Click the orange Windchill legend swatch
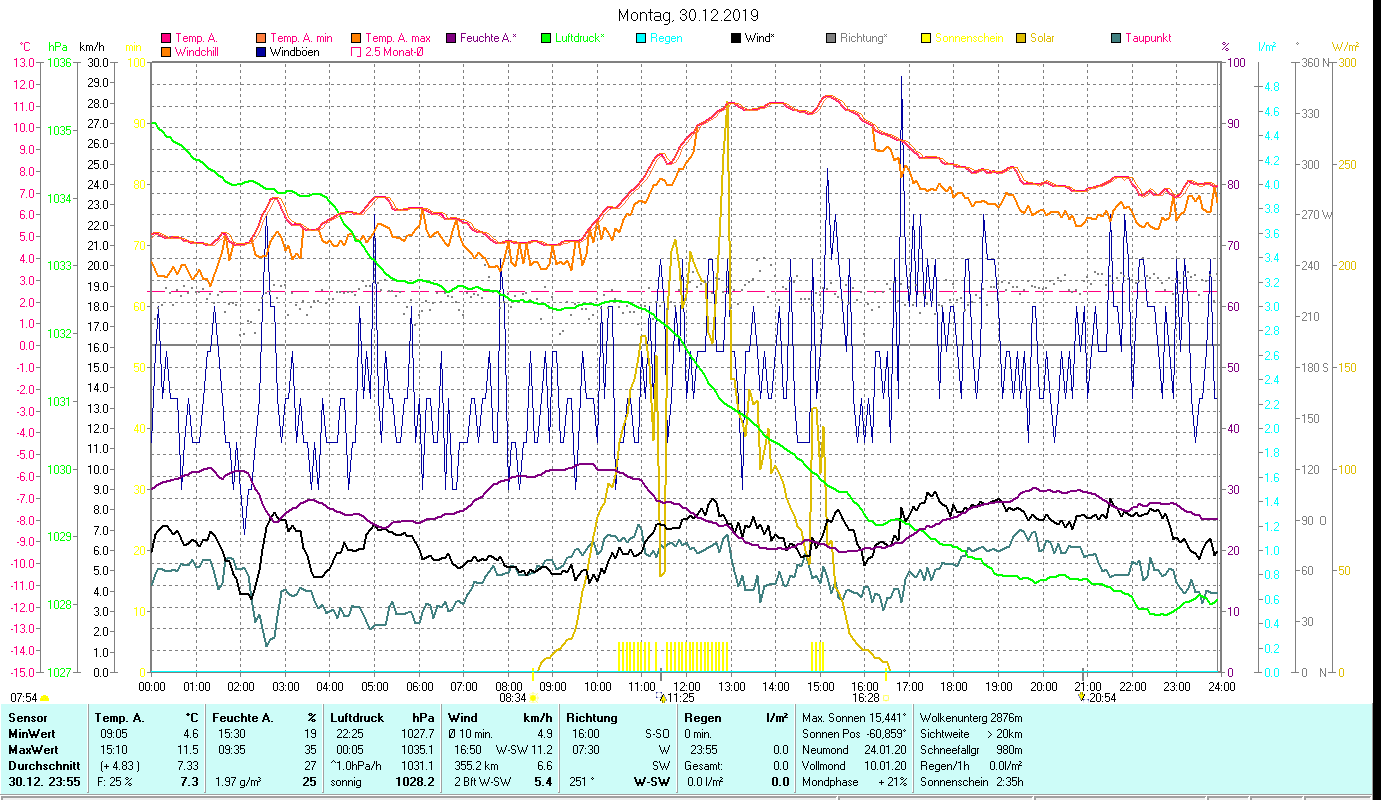1381x800 pixels. tap(166, 52)
